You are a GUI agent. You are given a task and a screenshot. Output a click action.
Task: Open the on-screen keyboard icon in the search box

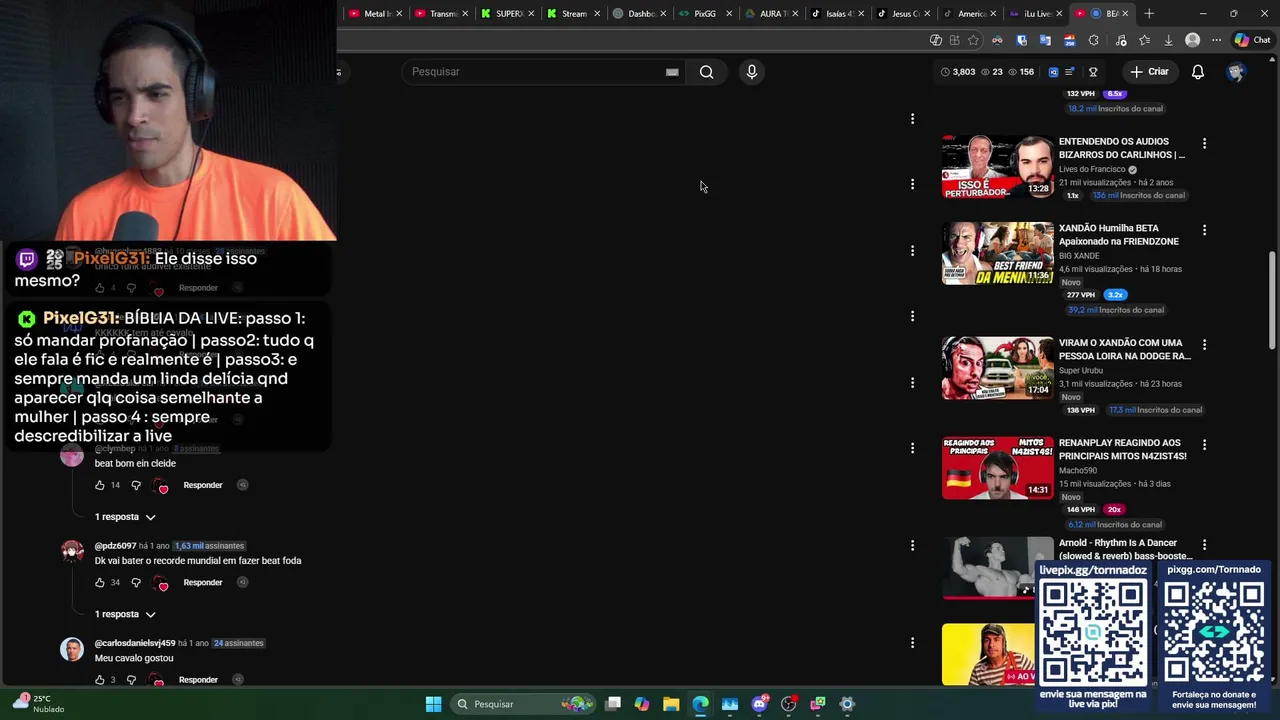pyautogui.click(x=672, y=72)
